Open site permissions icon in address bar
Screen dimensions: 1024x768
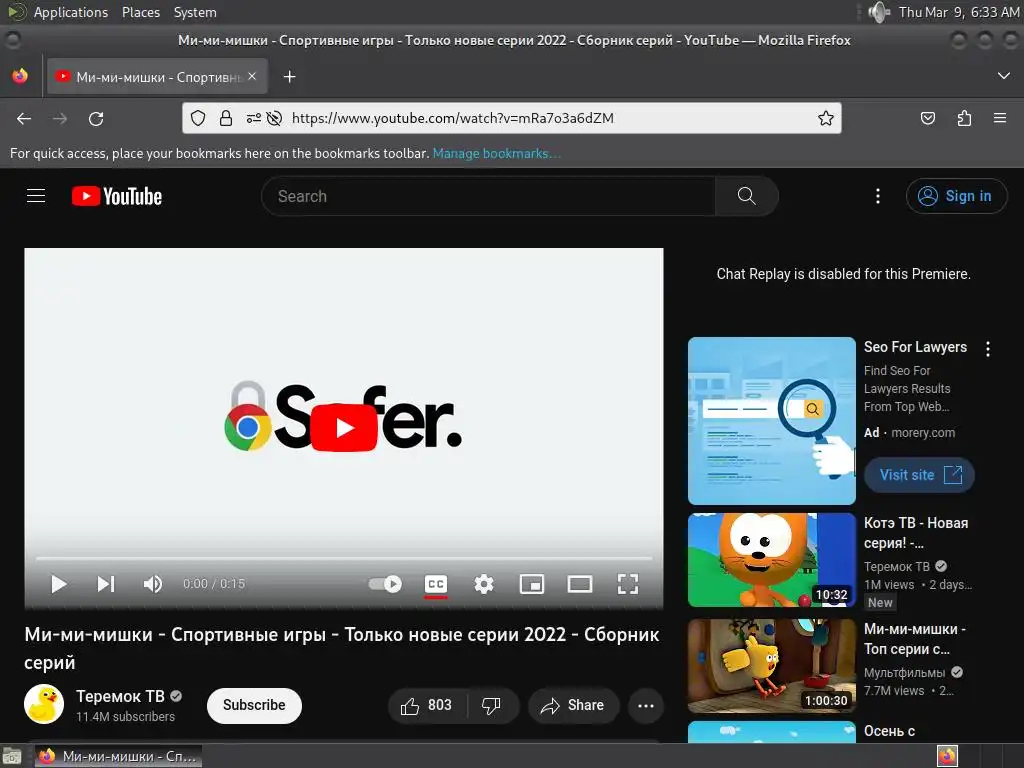253,118
